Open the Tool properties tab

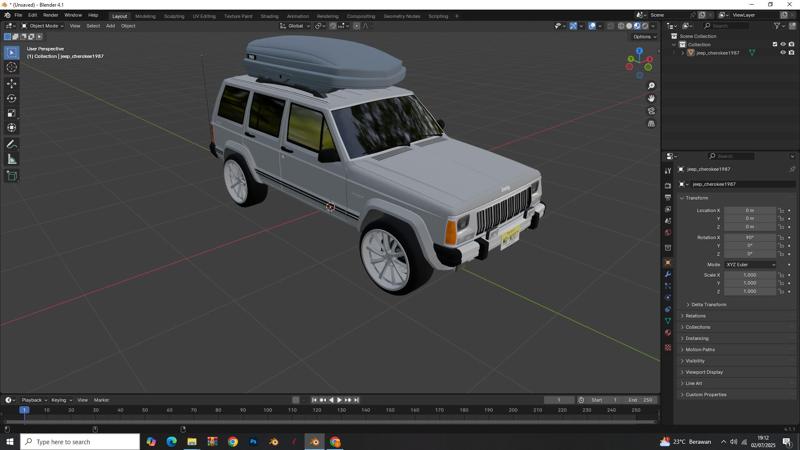pos(668,171)
